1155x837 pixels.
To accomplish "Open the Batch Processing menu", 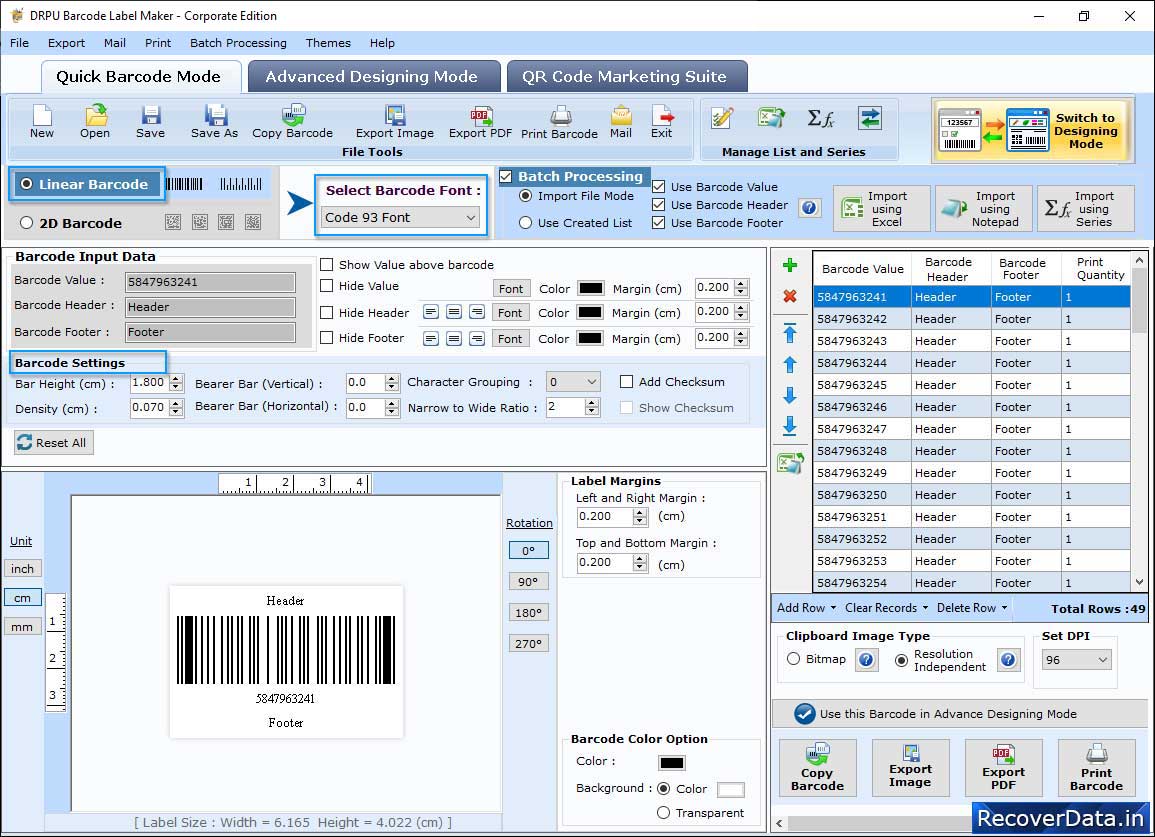I will tap(238, 43).
